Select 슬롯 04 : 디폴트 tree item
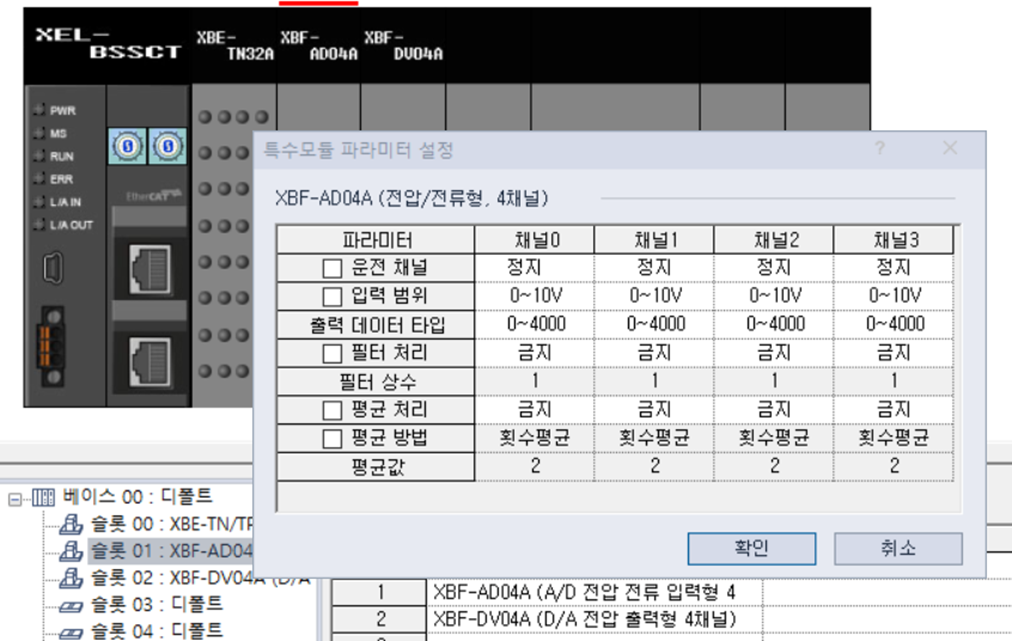 click(x=157, y=630)
